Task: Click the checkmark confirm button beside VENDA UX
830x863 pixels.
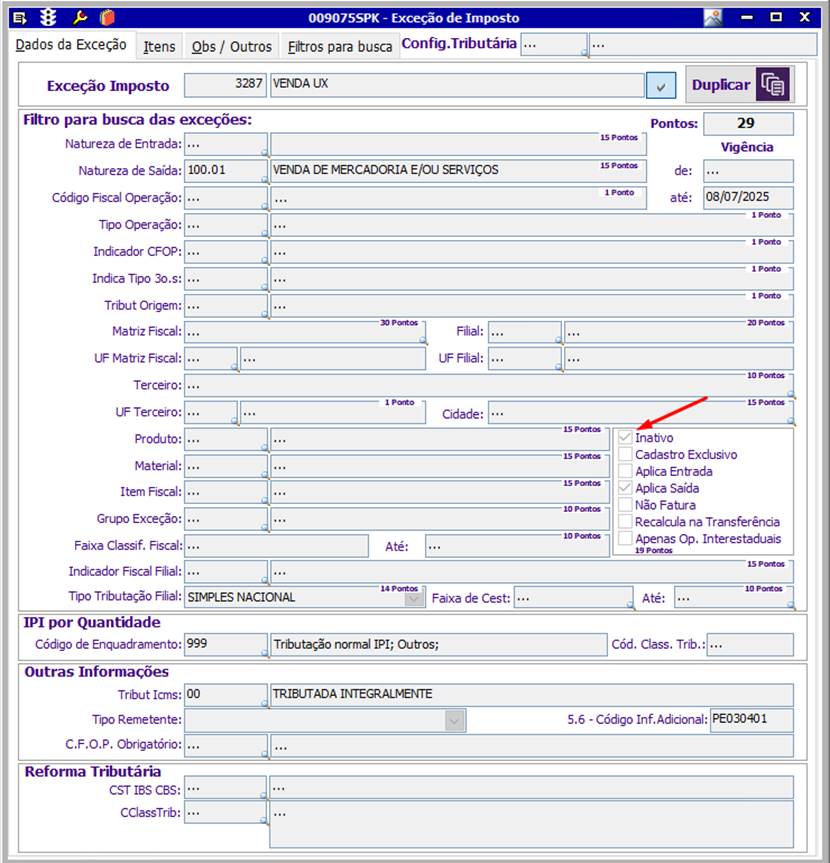Action: click(x=660, y=86)
